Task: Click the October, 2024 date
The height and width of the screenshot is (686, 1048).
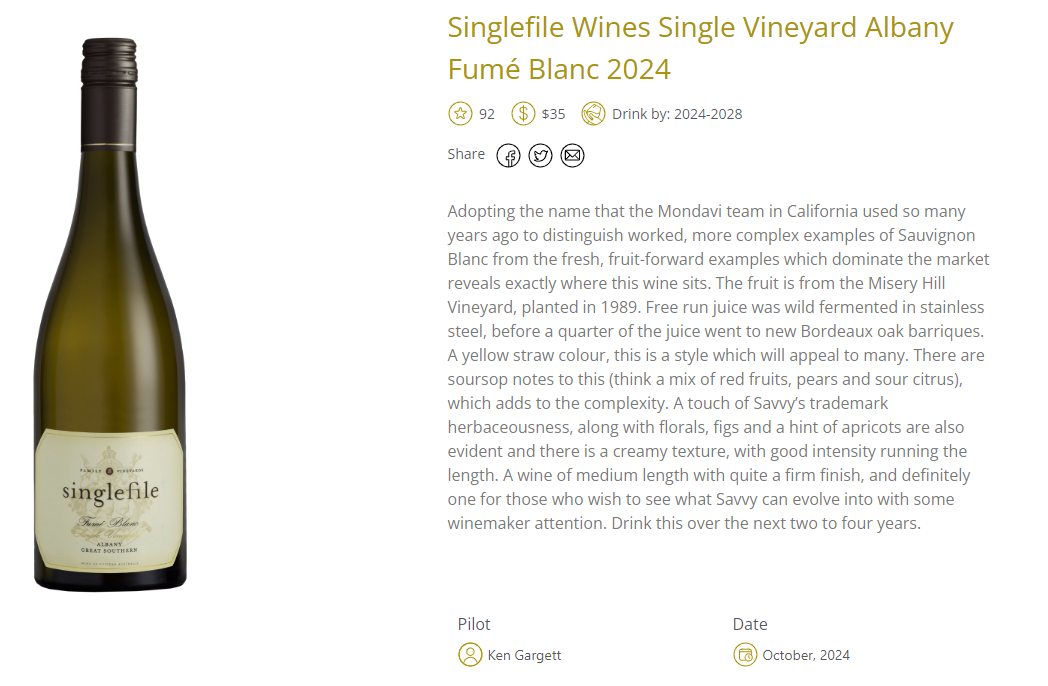Action: (806, 655)
